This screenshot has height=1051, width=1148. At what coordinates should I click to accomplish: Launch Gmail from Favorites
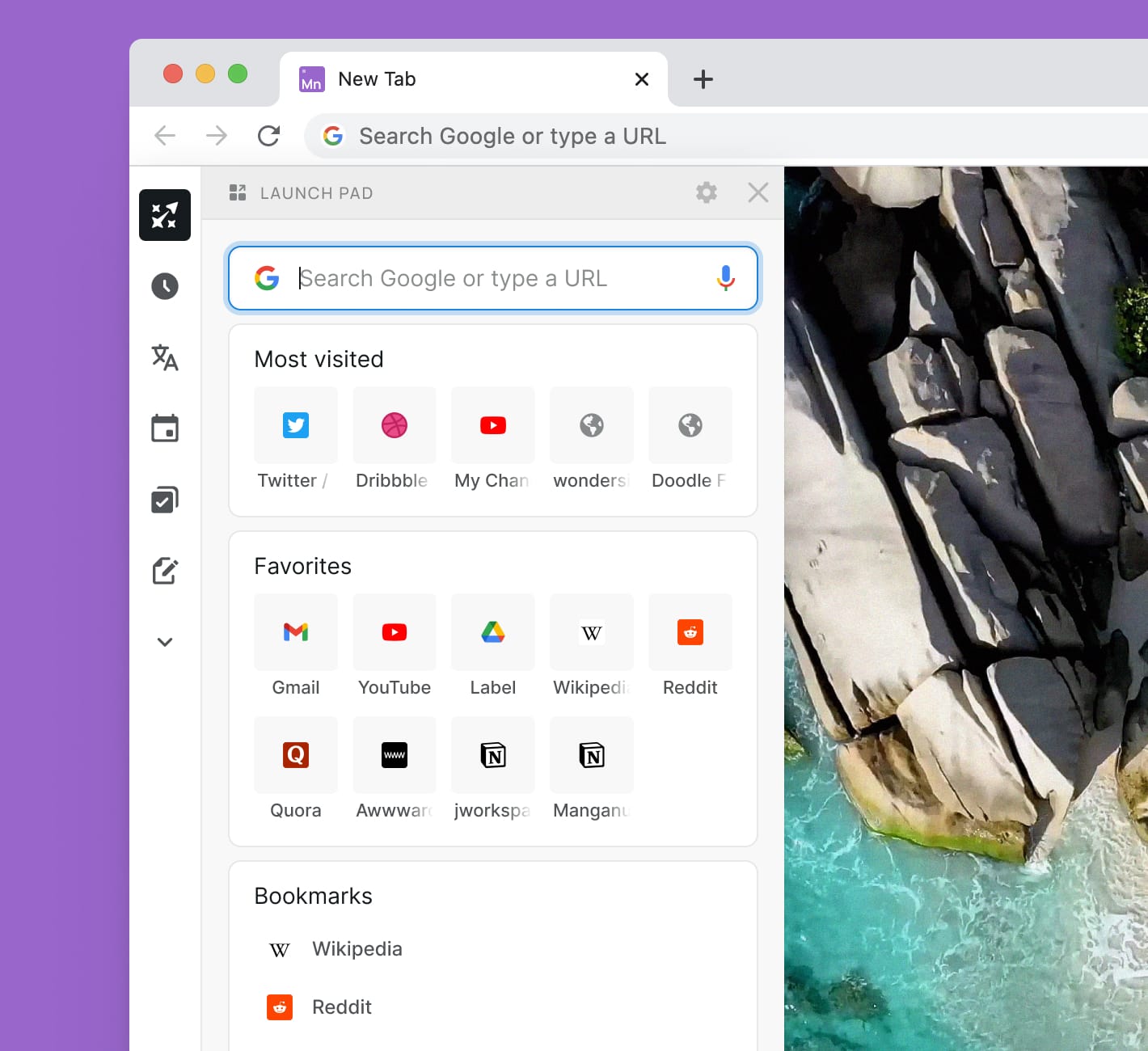pyautogui.click(x=296, y=633)
